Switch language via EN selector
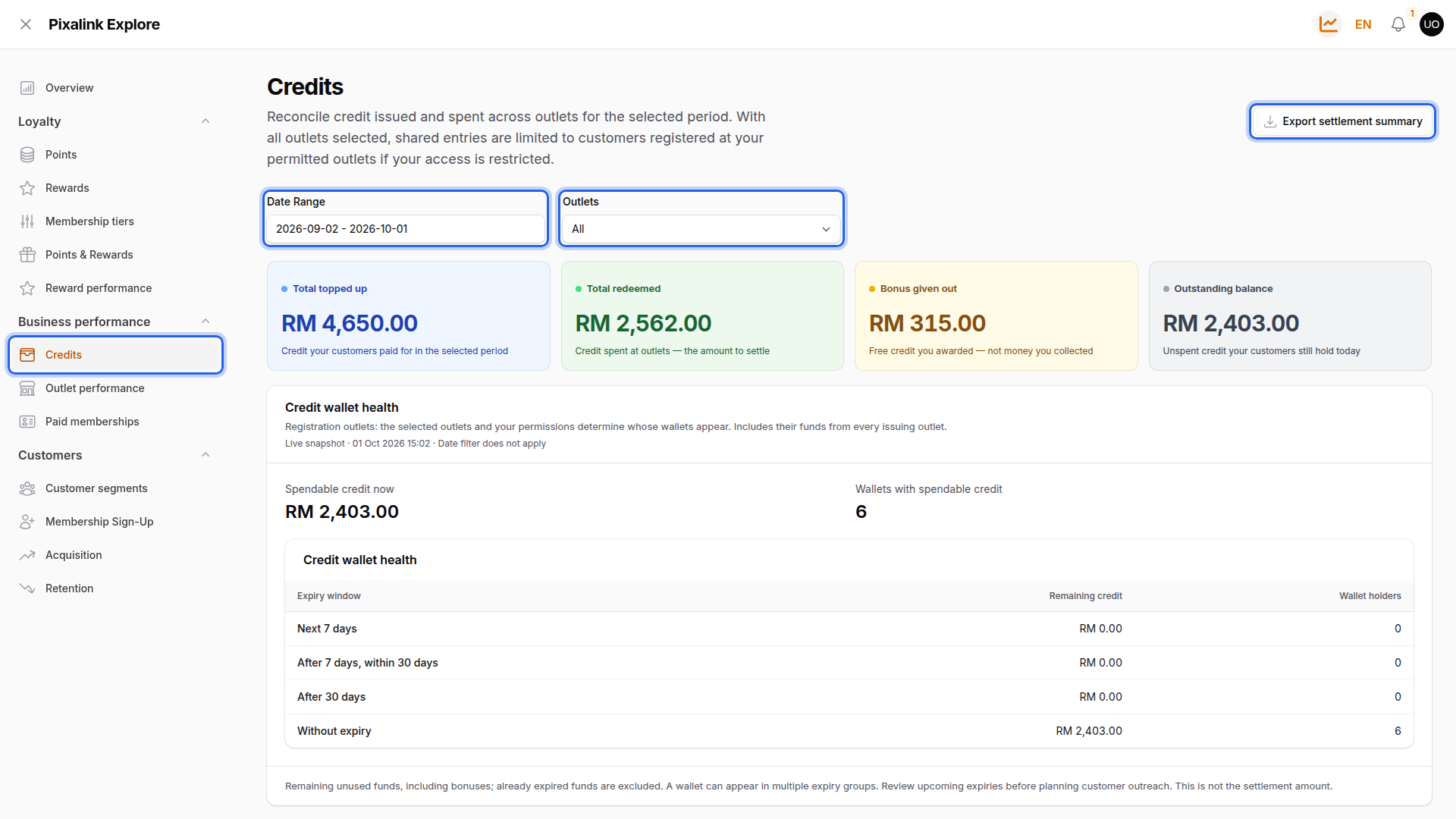Screen dimensions: 1456x819 tap(1363, 24)
